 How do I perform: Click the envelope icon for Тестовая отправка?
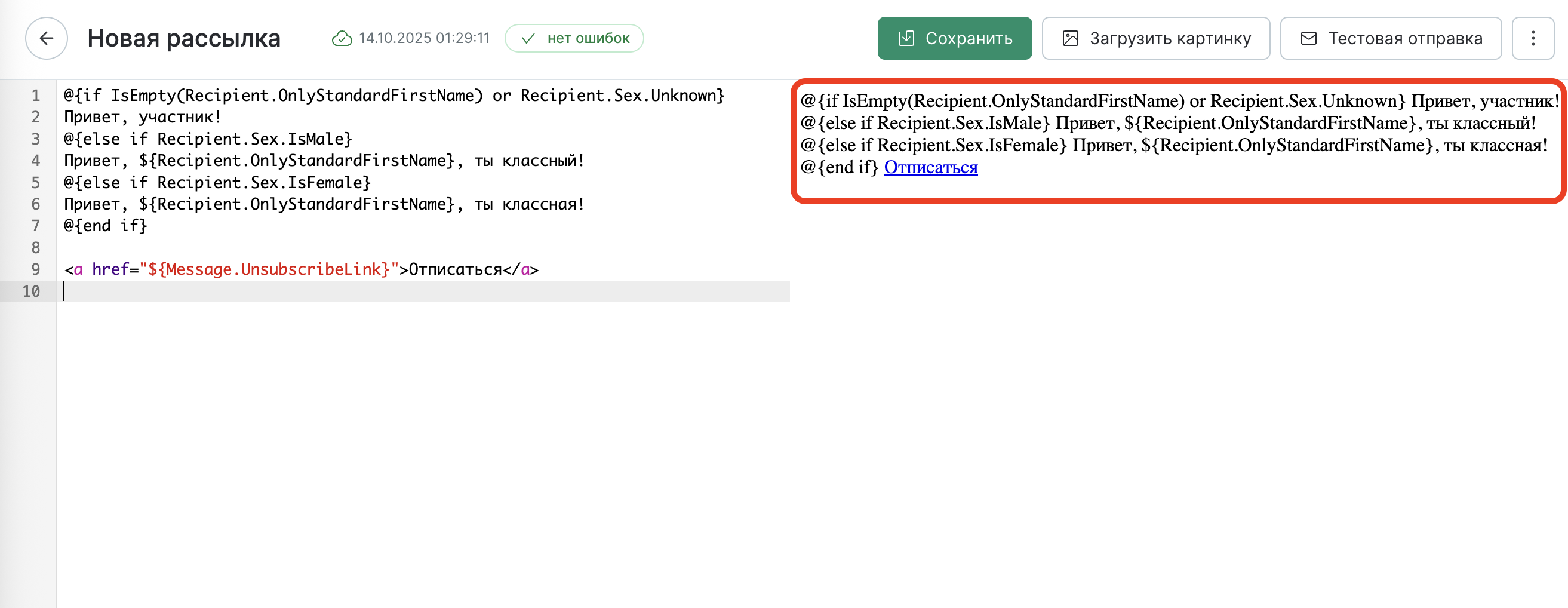tap(1308, 38)
